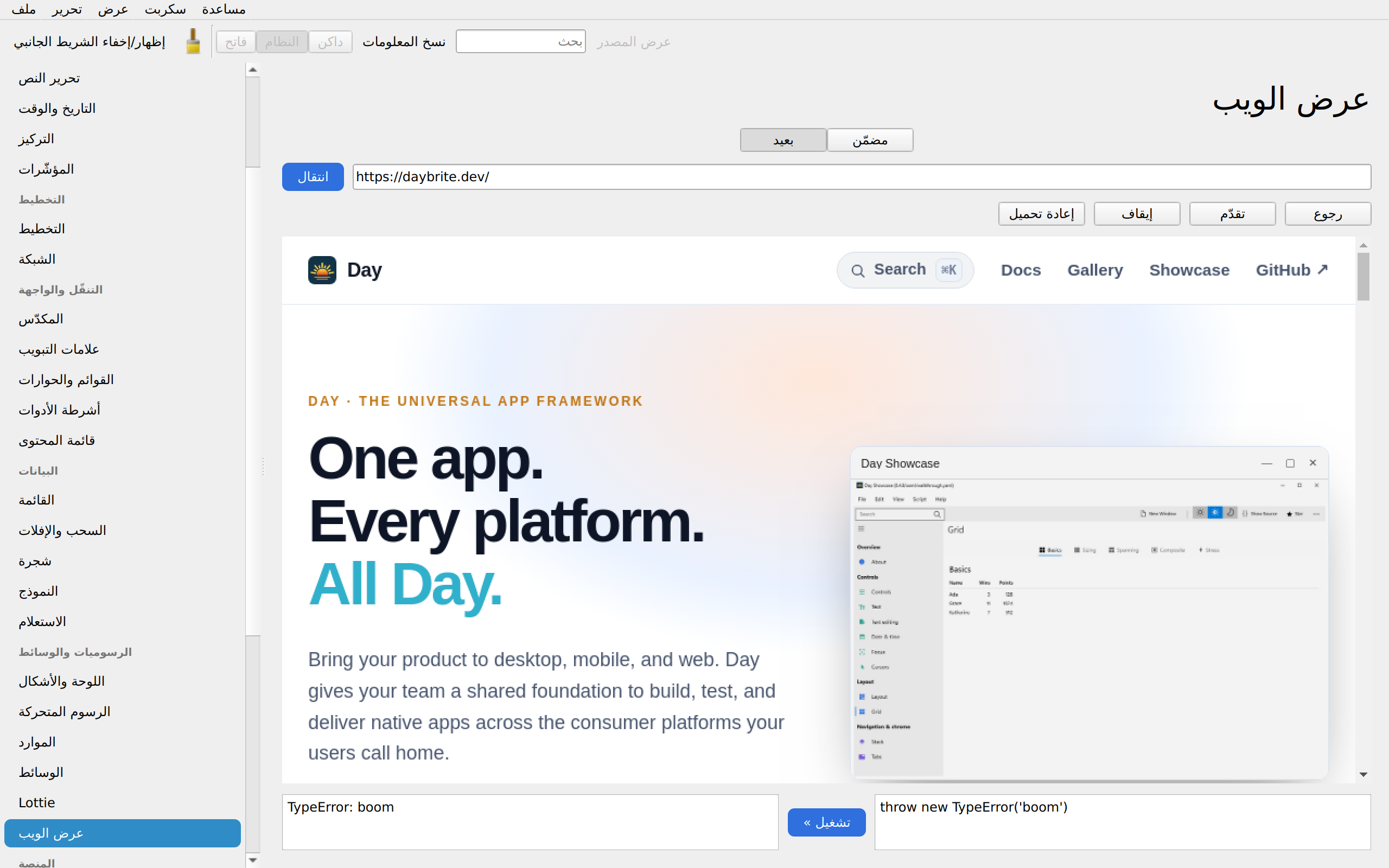
Task: Click the output box showing TypeError: boom
Action: tap(530, 822)
